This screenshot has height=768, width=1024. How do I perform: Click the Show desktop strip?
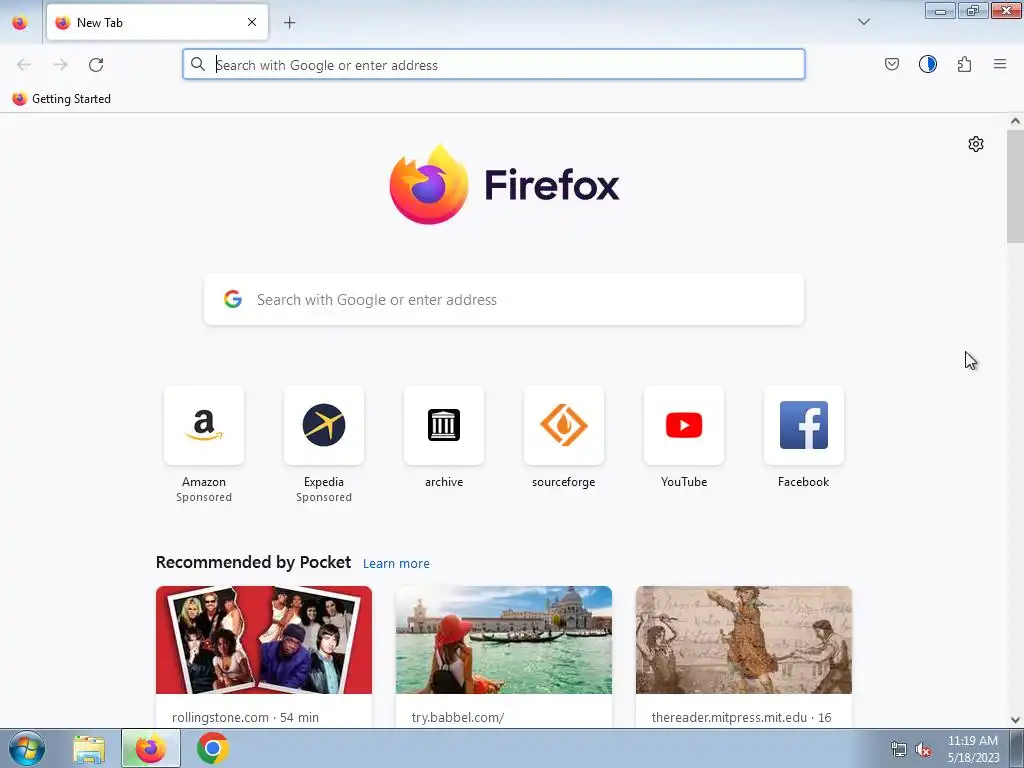[x=1017, y=748]
